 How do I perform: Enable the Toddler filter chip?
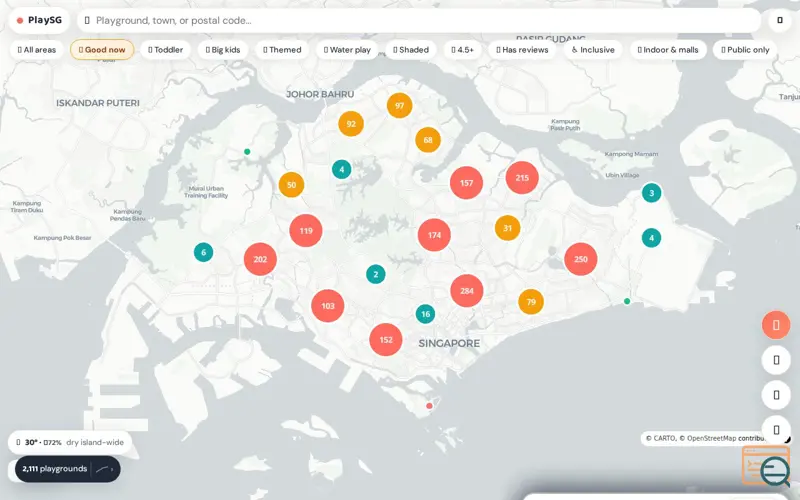pyautogui.click(x=165, y=50)
